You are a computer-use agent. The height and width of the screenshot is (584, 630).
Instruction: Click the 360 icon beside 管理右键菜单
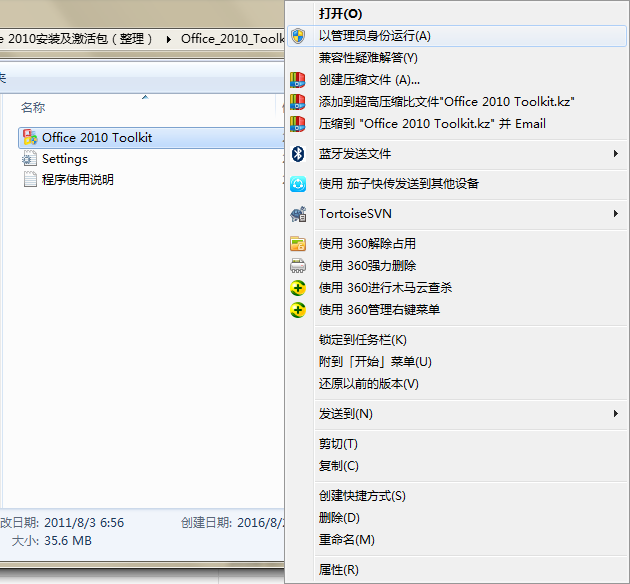[298, 310]
